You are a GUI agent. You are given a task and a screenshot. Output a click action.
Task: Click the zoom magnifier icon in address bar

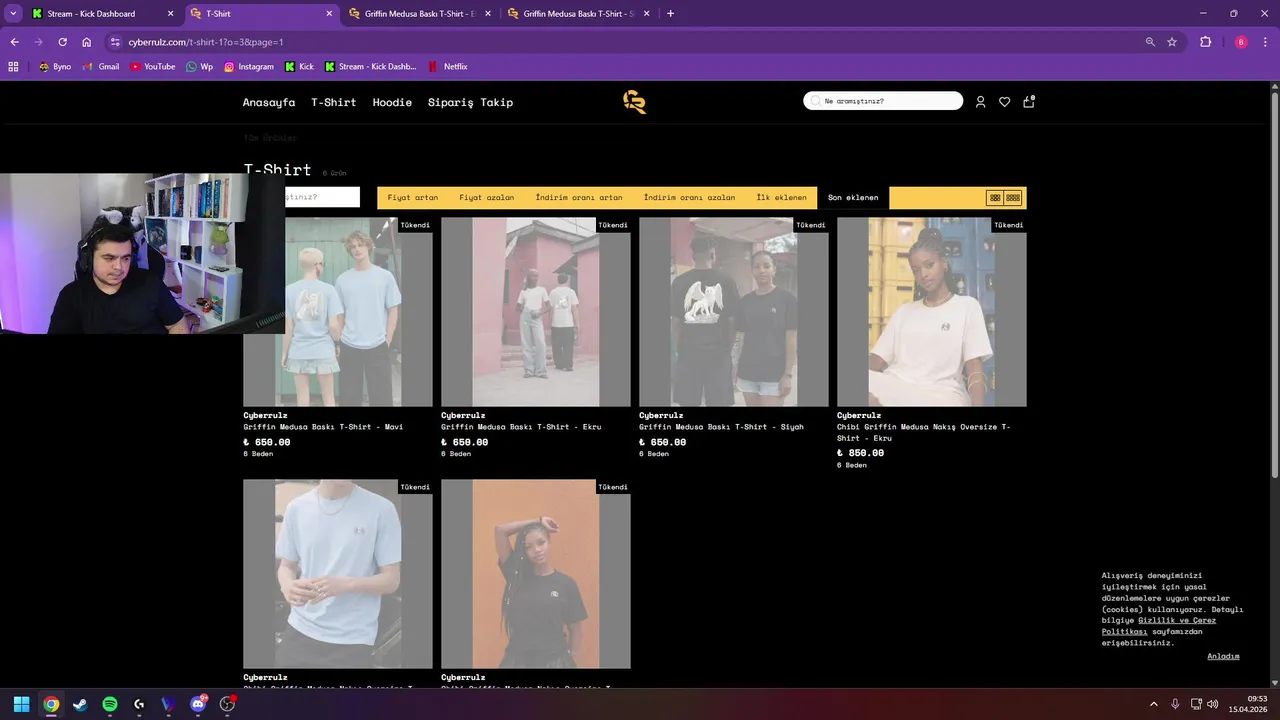tap(1150, 42)
